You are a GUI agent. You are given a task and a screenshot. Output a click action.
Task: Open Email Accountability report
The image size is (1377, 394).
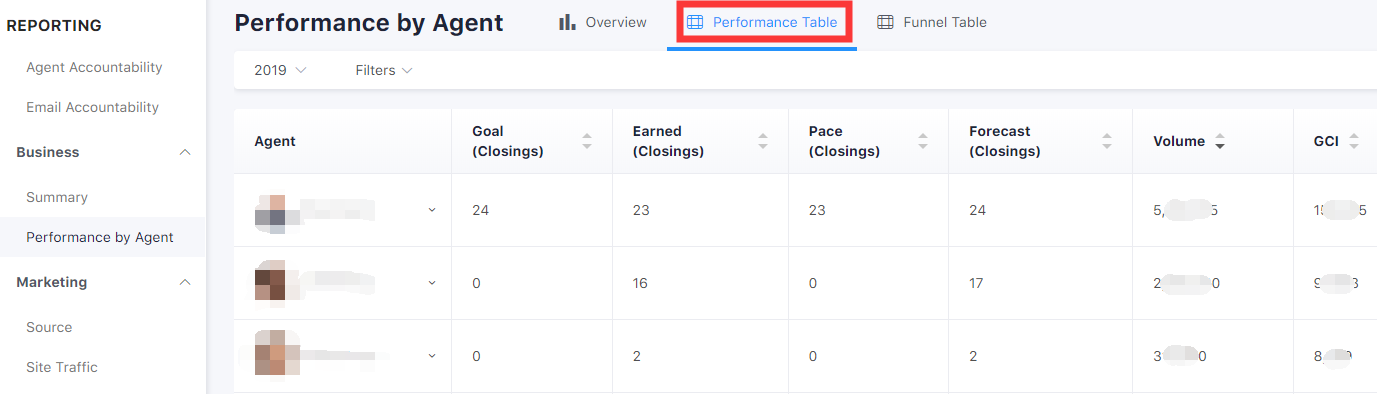(x=92, y=107)
